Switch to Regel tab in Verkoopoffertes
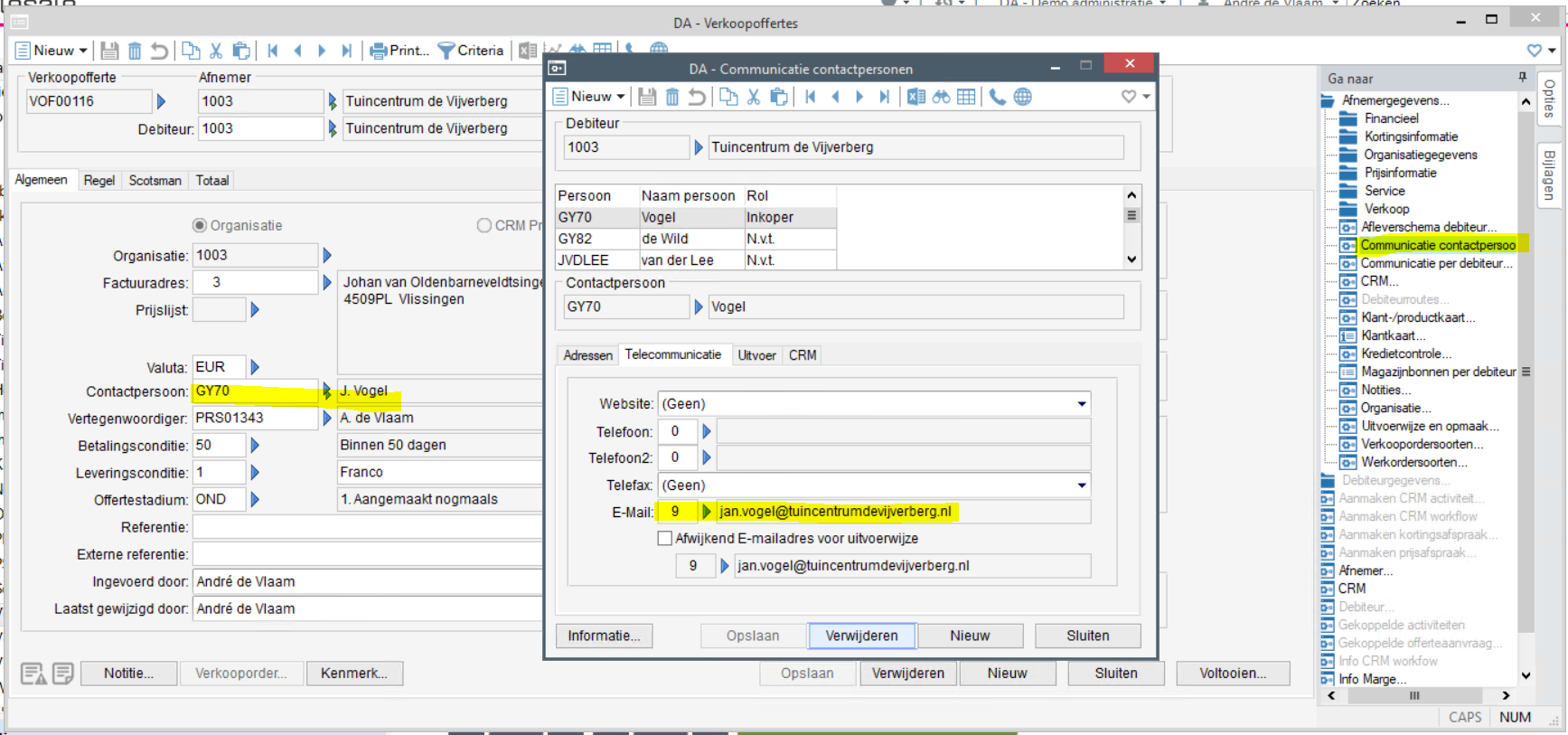 (99, 181)
